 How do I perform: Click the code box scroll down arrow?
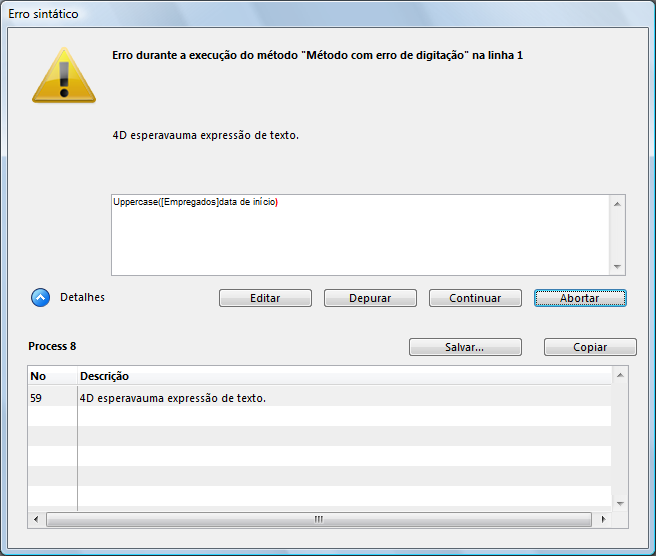[x=618, y=266]
